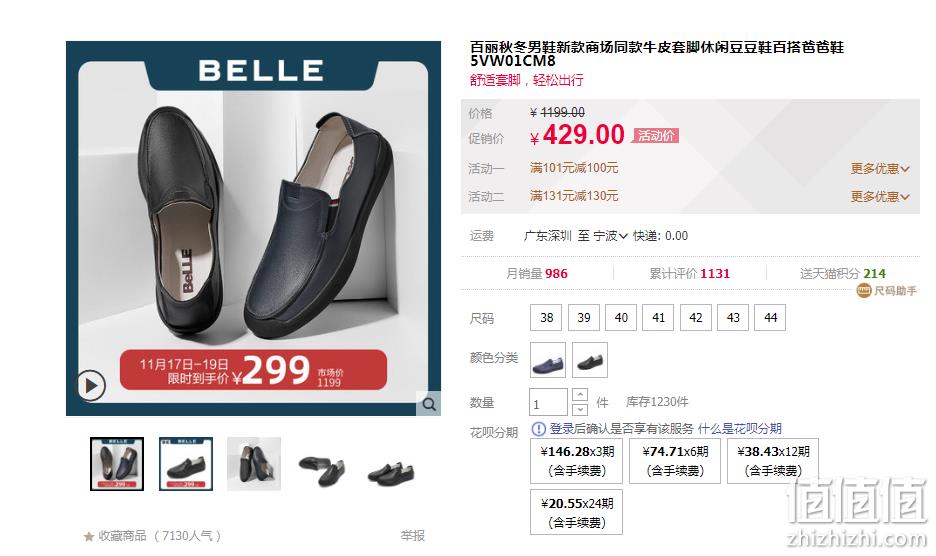The width and height of the screenshot is (936, 556).
Task: Select size 41
Action: coord(658,318)
